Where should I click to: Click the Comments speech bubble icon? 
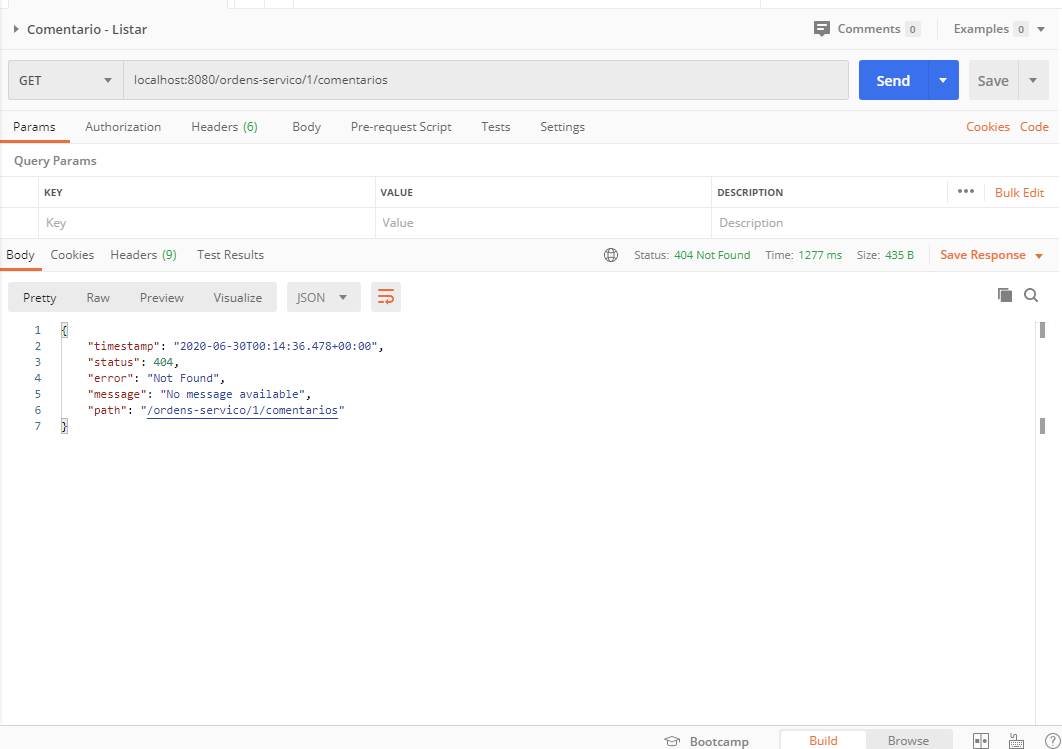[x=822, y=29]
